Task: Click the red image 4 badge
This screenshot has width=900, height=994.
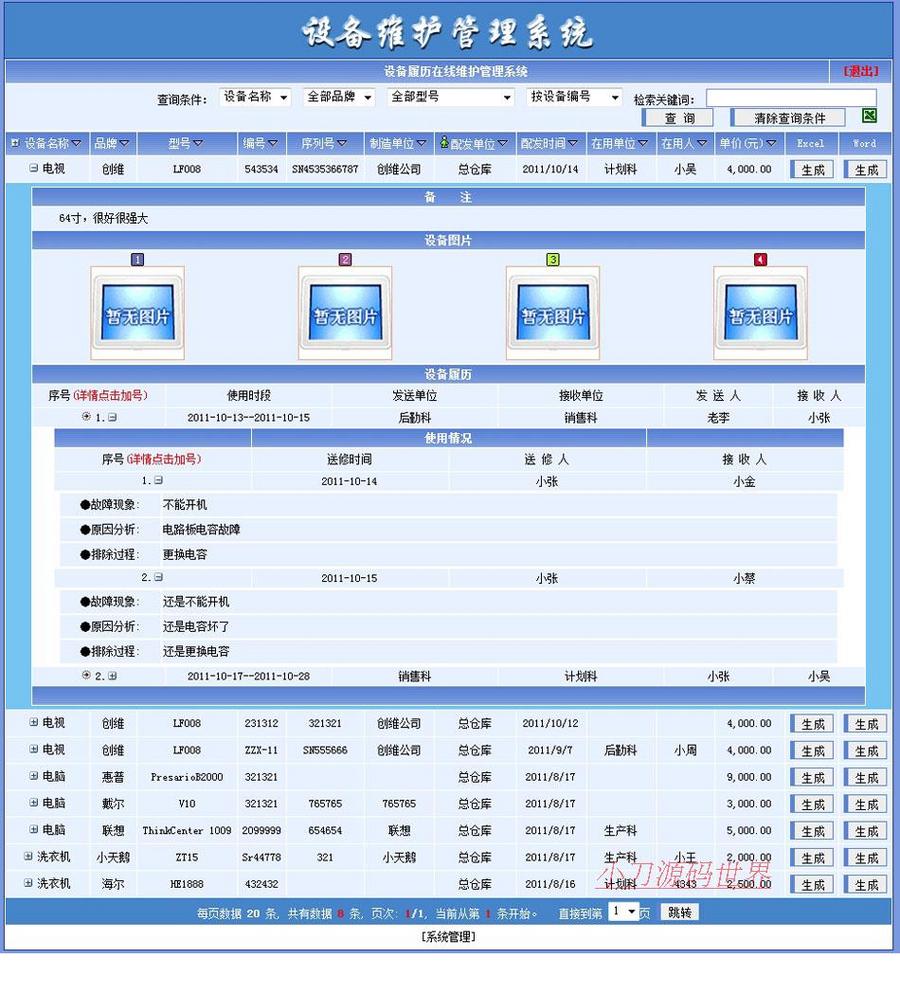Action: [x=760, y=259]
